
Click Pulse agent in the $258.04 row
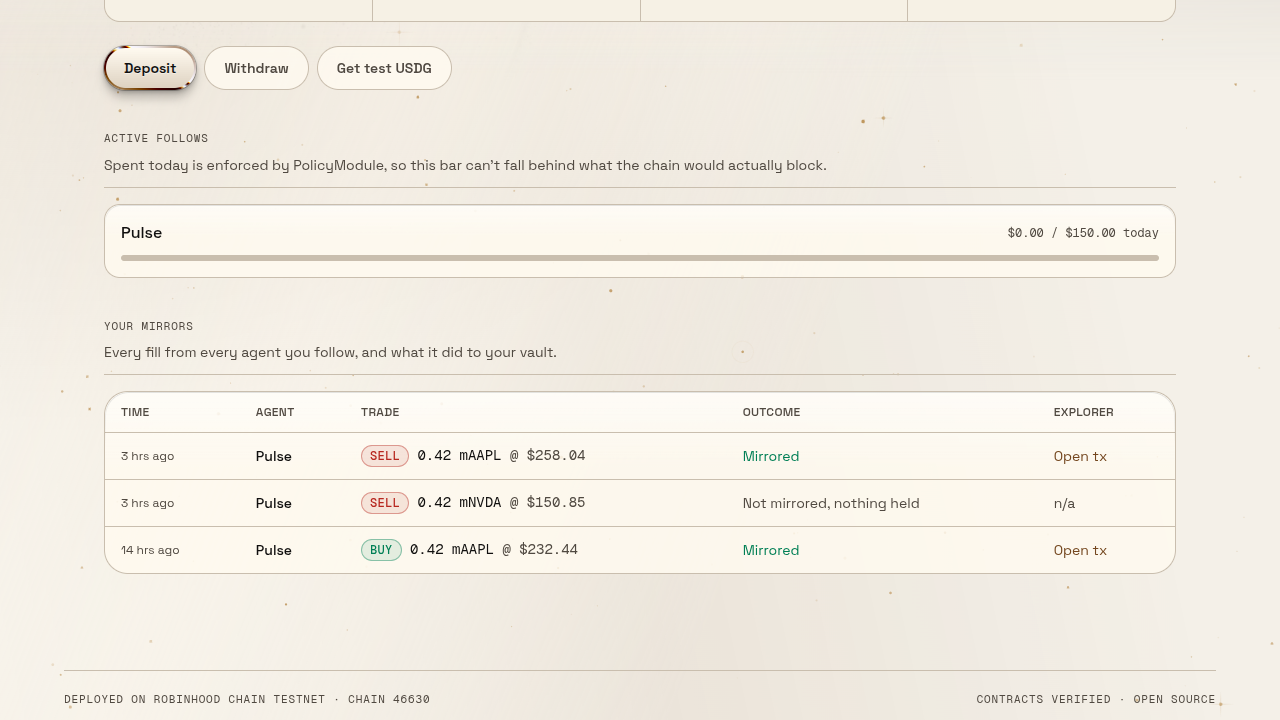pyautogui.click(x=273, y=456)
